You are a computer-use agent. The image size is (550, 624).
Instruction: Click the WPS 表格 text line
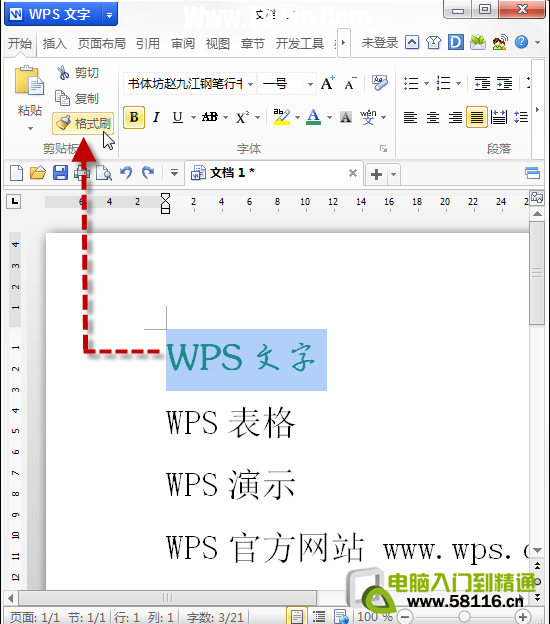click(x=230, y=423)
